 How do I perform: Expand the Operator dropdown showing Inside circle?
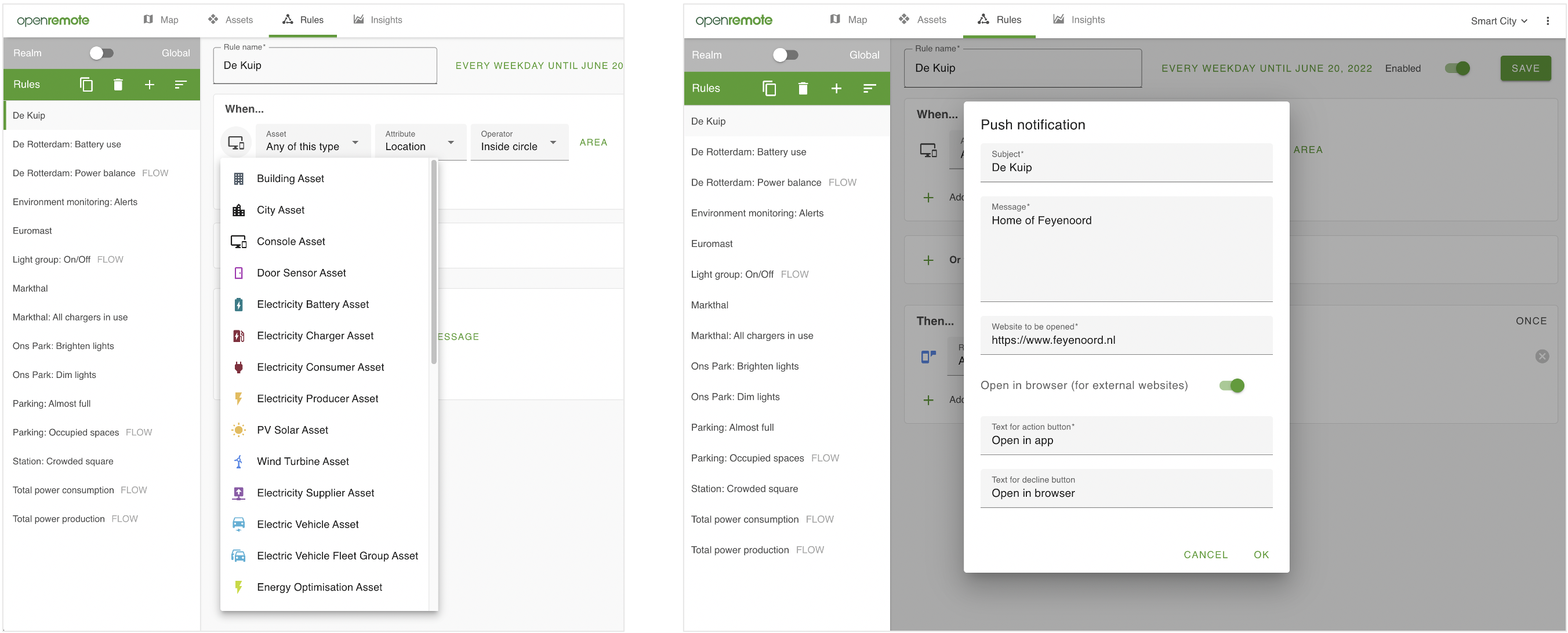(x=518, y=143)
